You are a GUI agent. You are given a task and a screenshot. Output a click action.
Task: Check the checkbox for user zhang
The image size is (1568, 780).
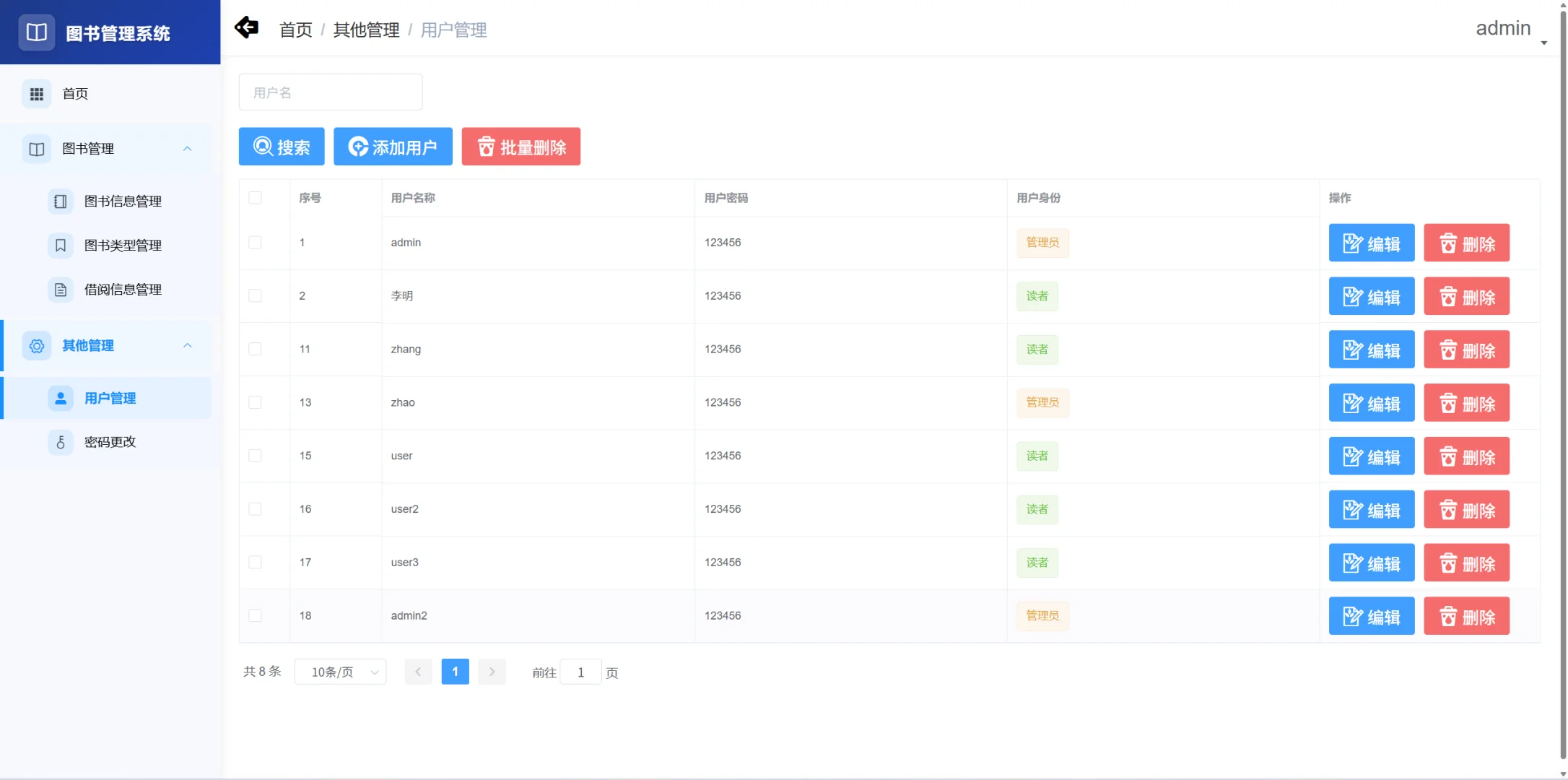(255, 349)
